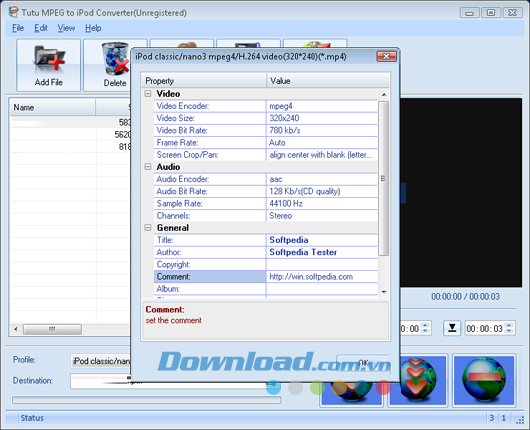Open the File menu
The image size is (530, 430).
[18, 28]
